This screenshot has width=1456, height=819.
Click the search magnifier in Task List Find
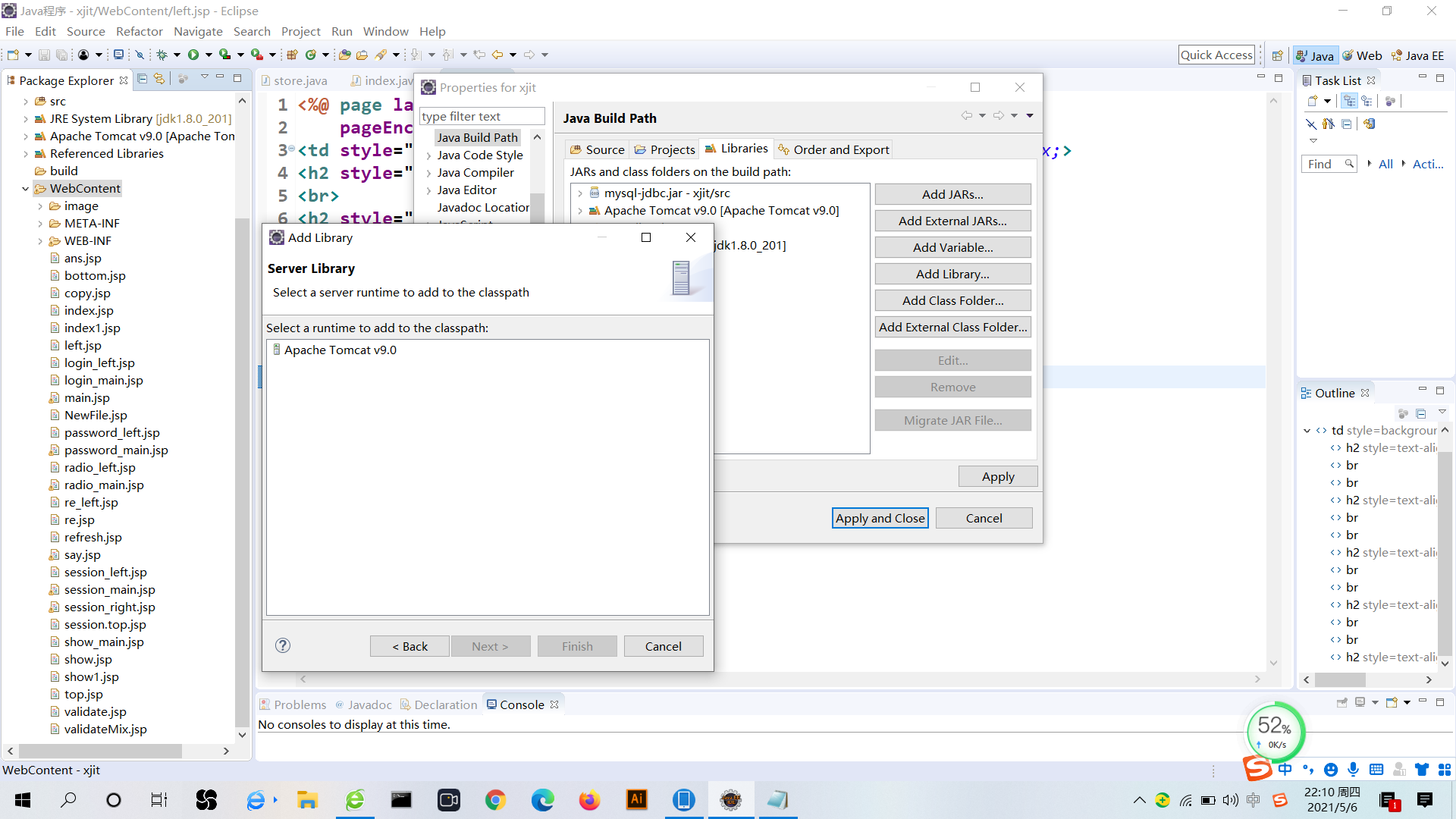tap(1349, 164)
